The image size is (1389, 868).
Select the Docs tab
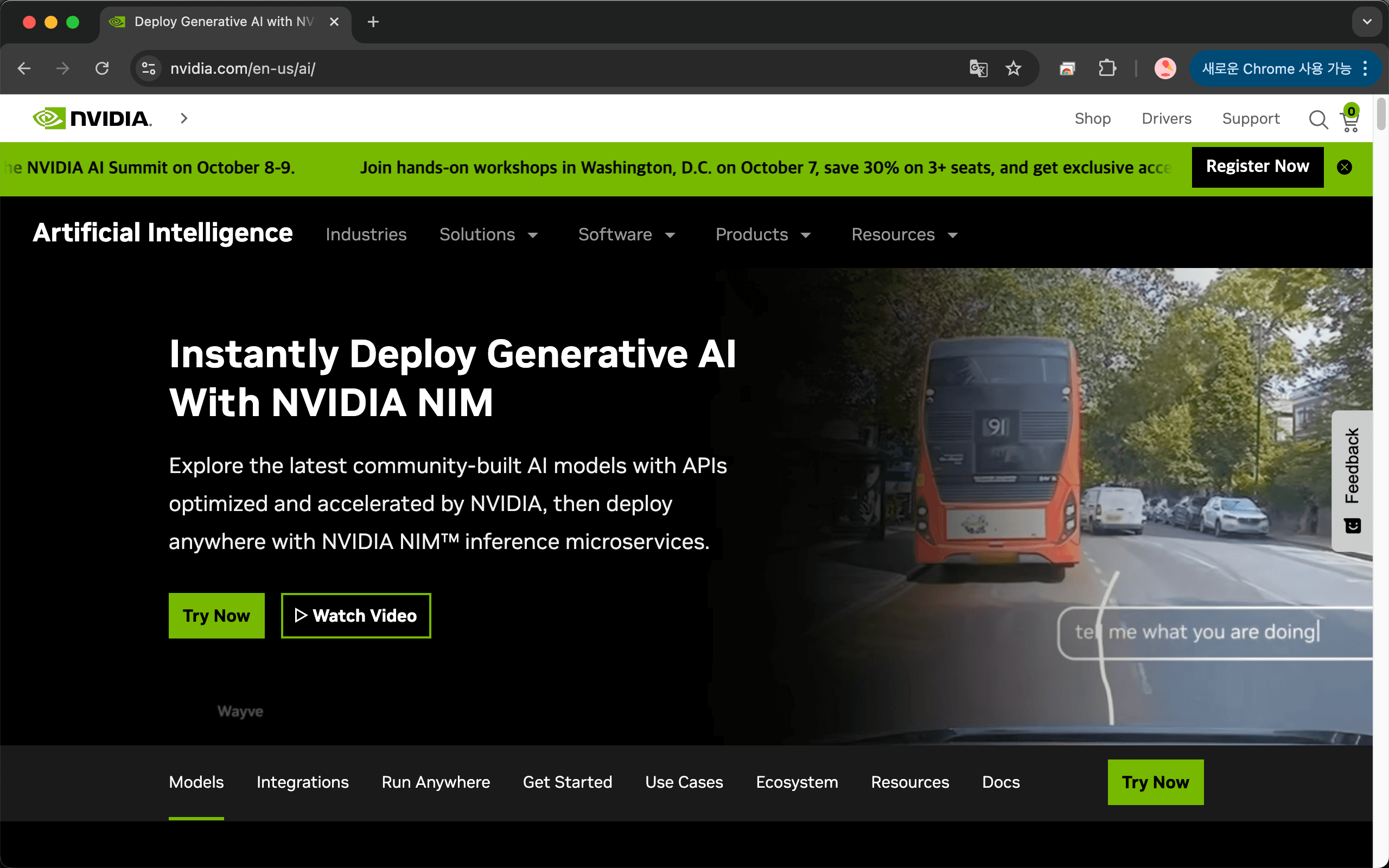click(x=1001, y=782)
